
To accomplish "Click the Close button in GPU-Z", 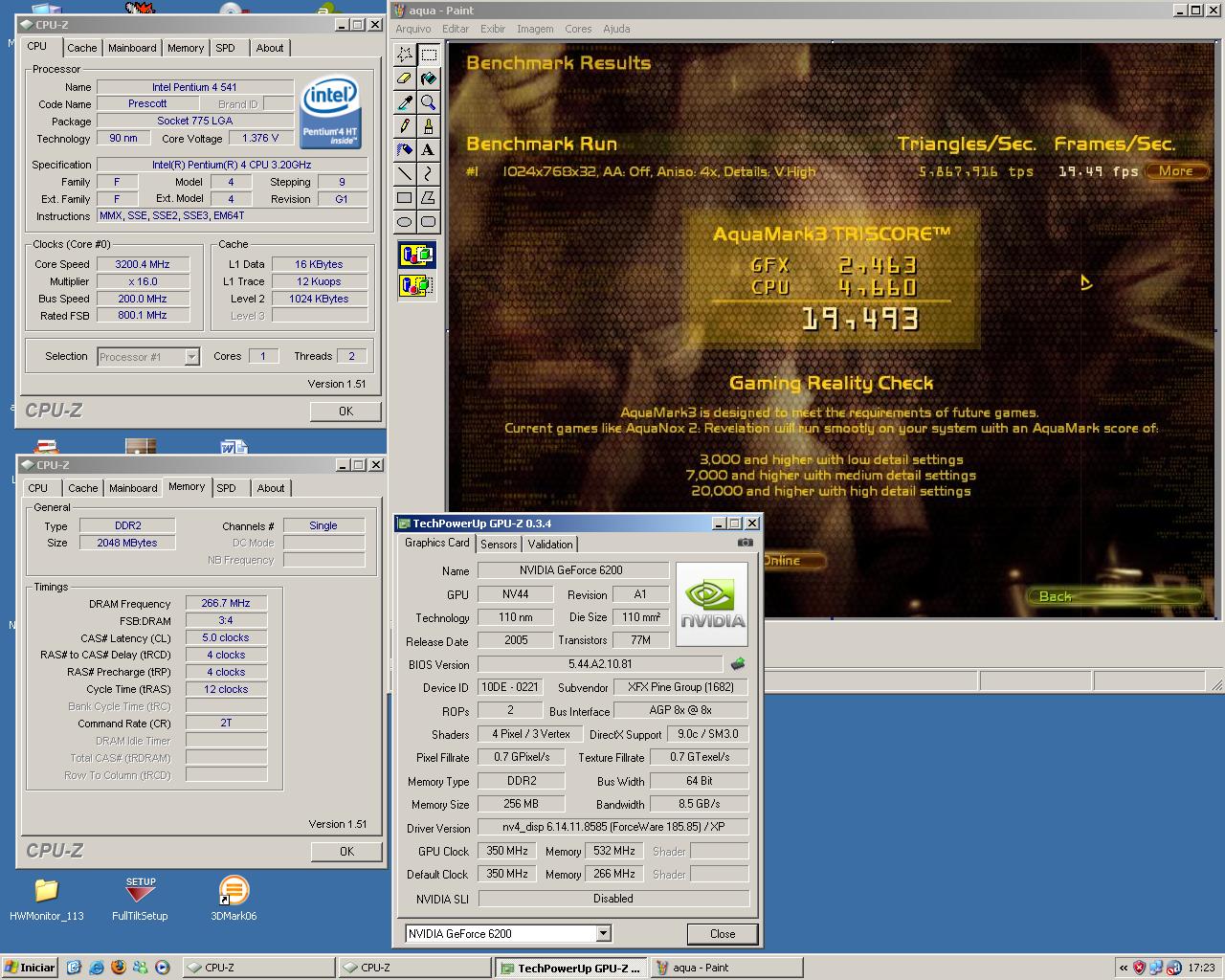I will [x=723, y=934].
